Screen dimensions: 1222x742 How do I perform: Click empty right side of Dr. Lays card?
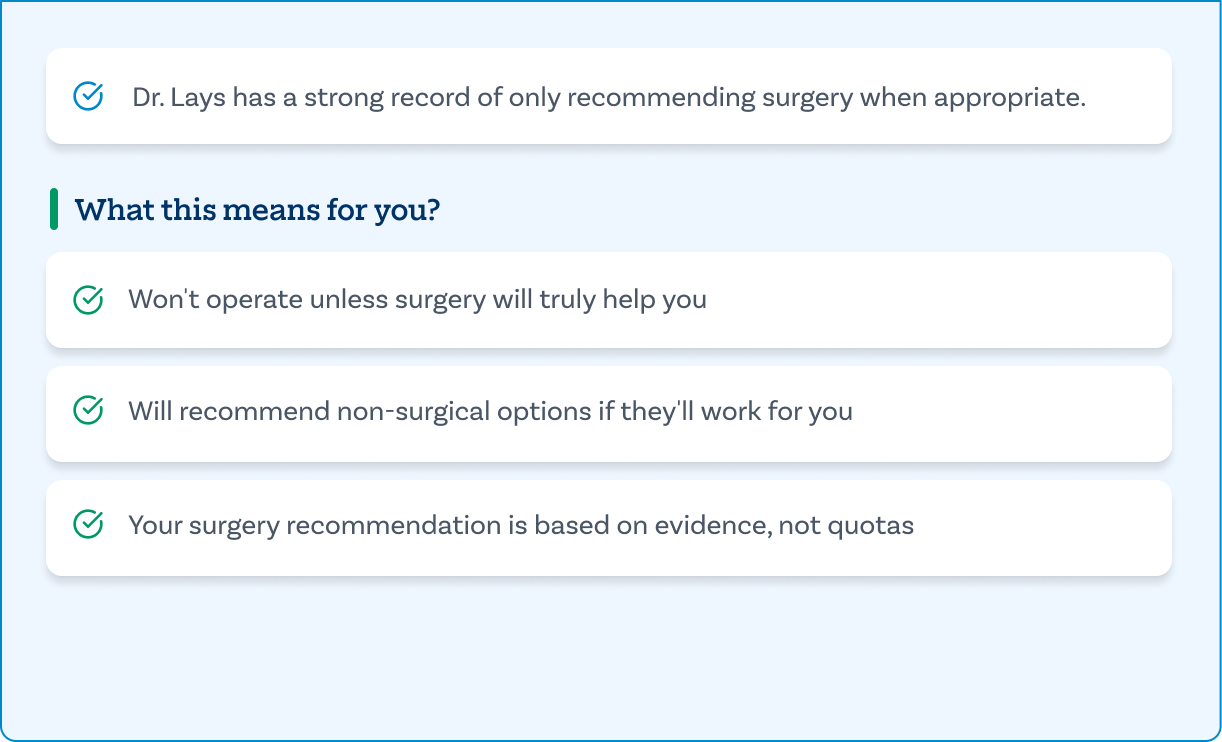coord(1128,96)
